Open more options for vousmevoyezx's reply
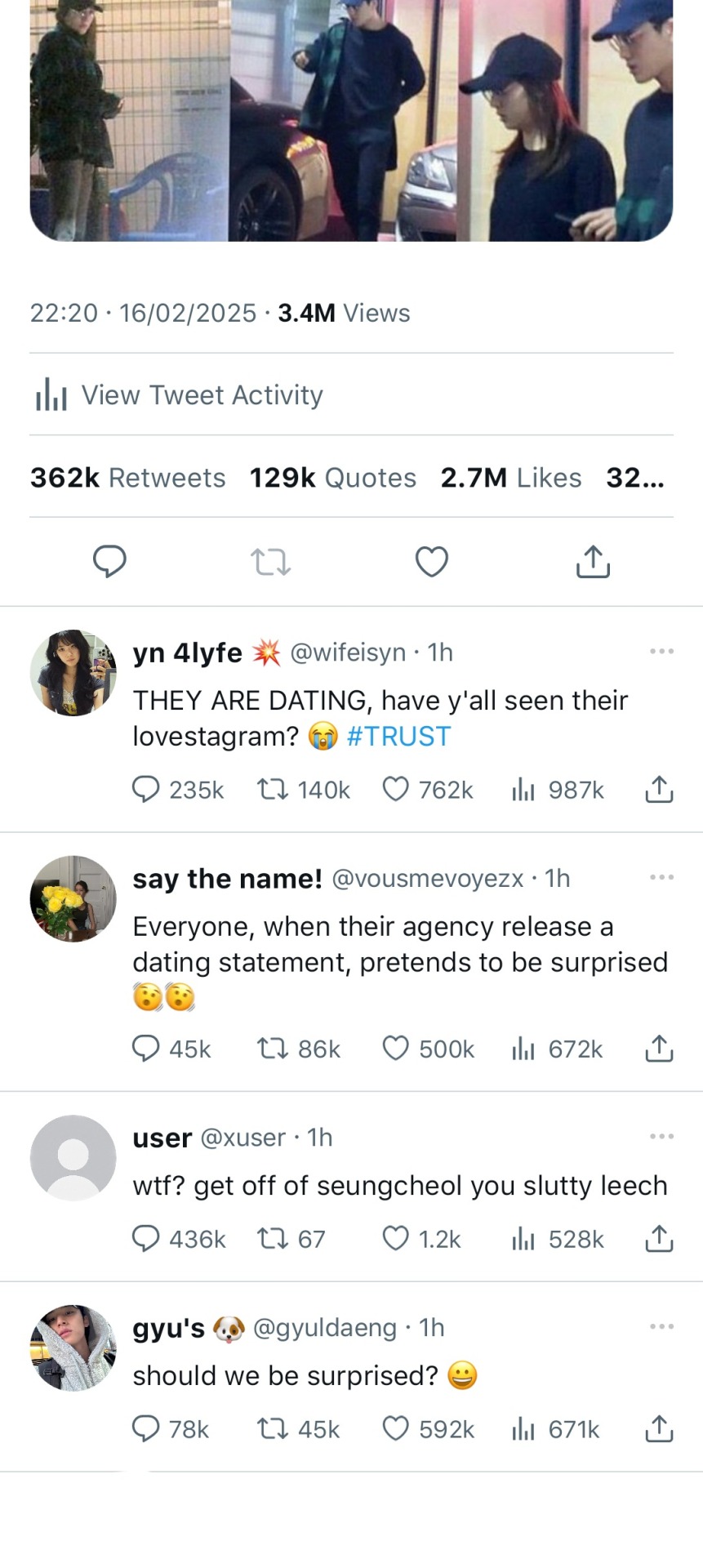The width and height of the screenshot is (703, 1568). pos(661,878)
